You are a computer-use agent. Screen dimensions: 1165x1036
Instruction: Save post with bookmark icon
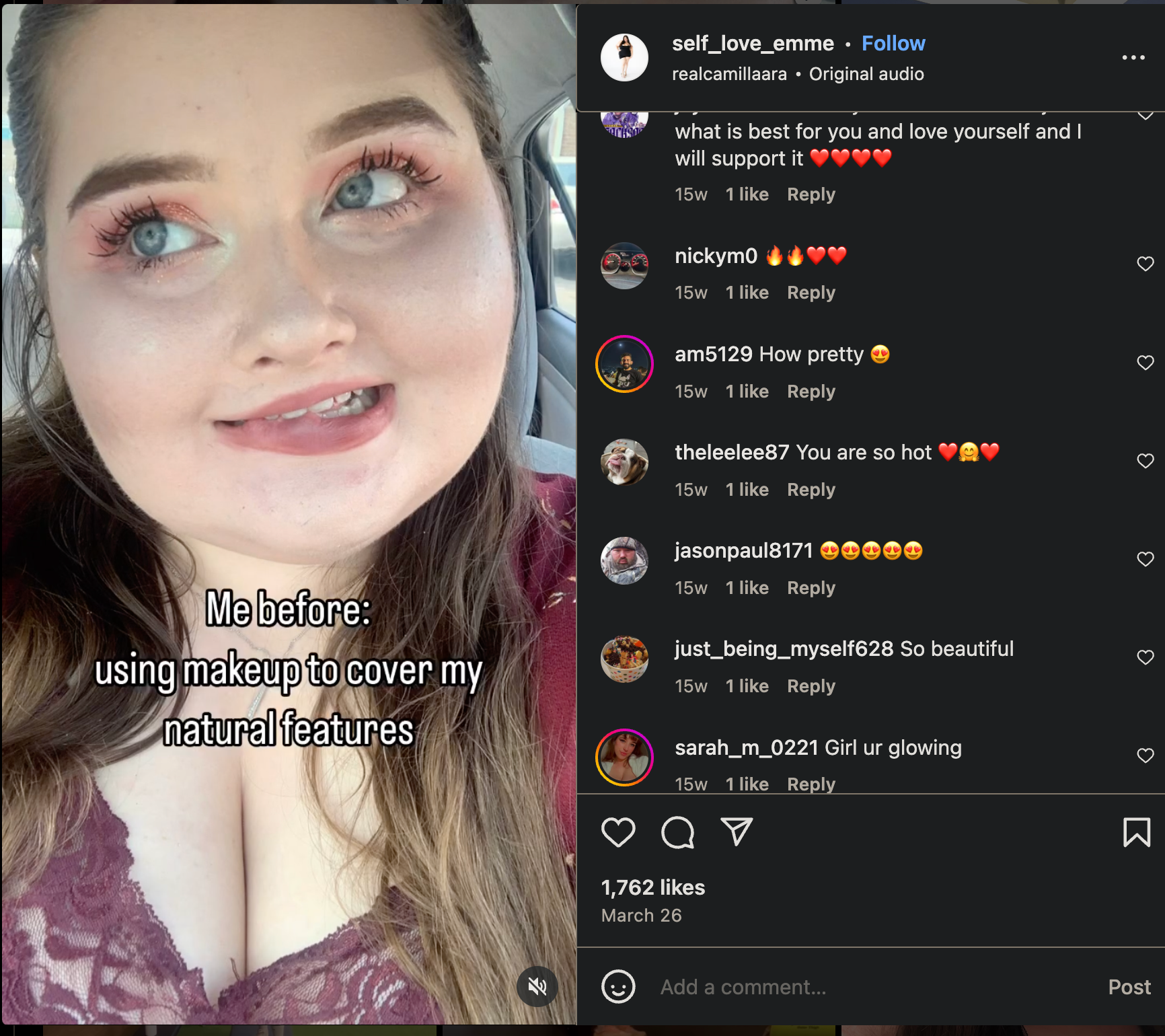tap(1137, 832)
